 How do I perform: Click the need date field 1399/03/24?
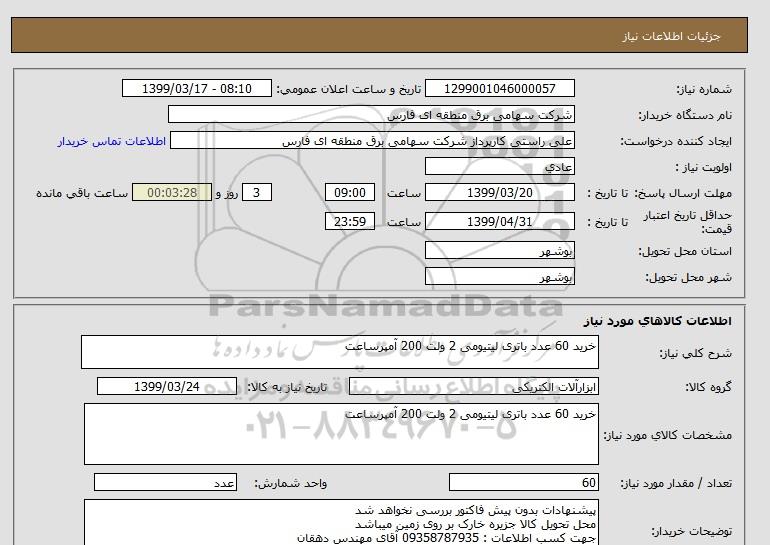tap(167, 386)
